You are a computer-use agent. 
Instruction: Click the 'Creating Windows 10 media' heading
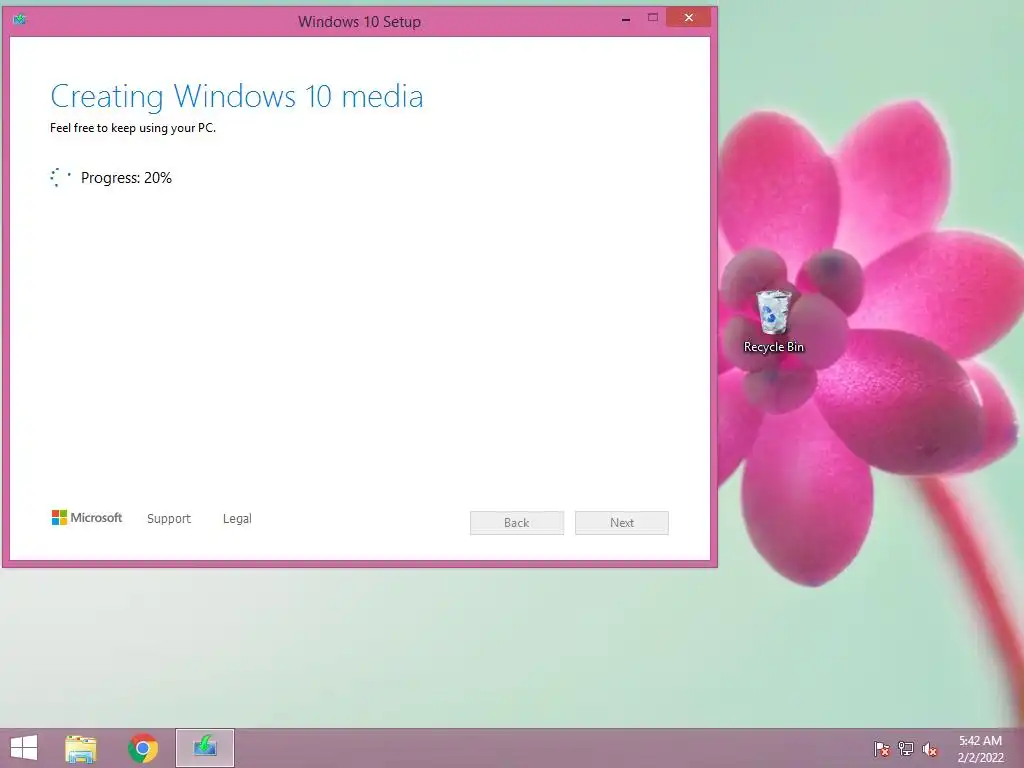click(237, 97)
